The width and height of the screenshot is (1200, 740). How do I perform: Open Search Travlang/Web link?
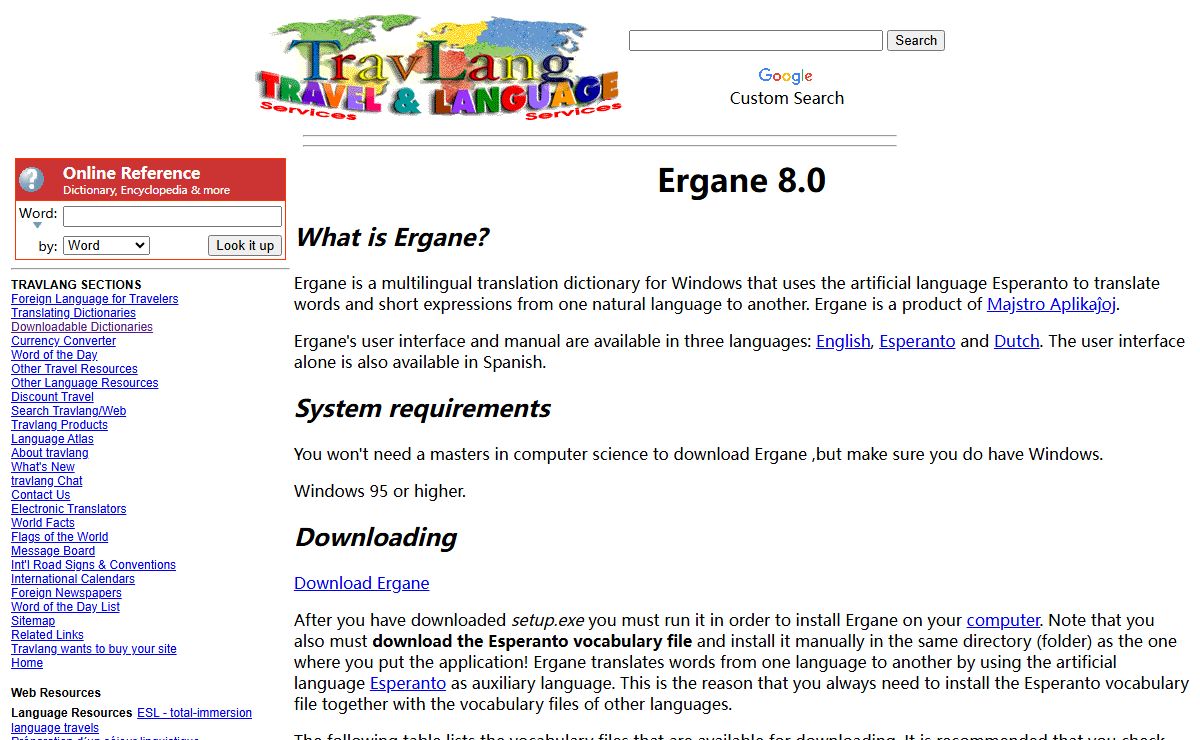point(68,411)
